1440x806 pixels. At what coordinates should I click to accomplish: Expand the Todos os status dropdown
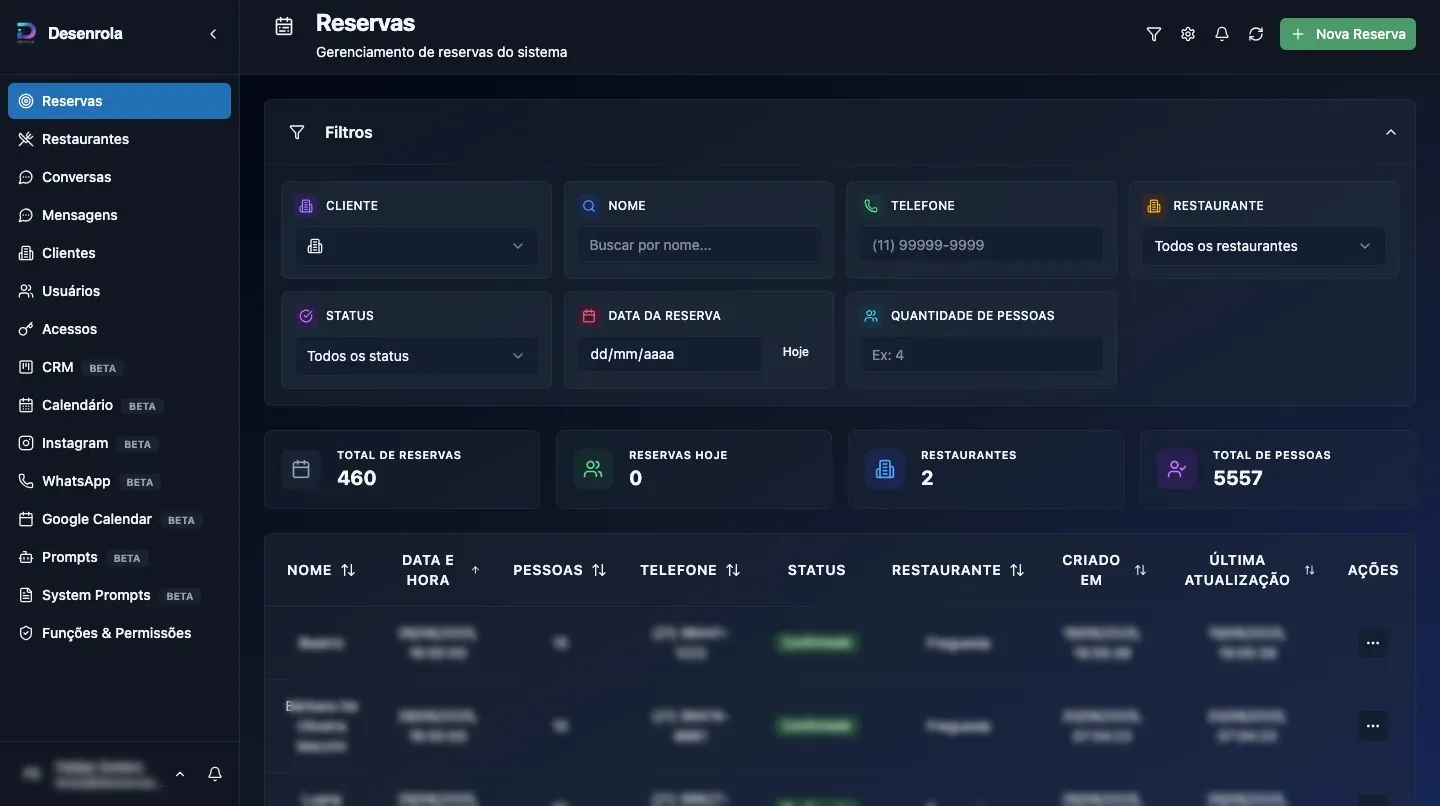point(416,356)
